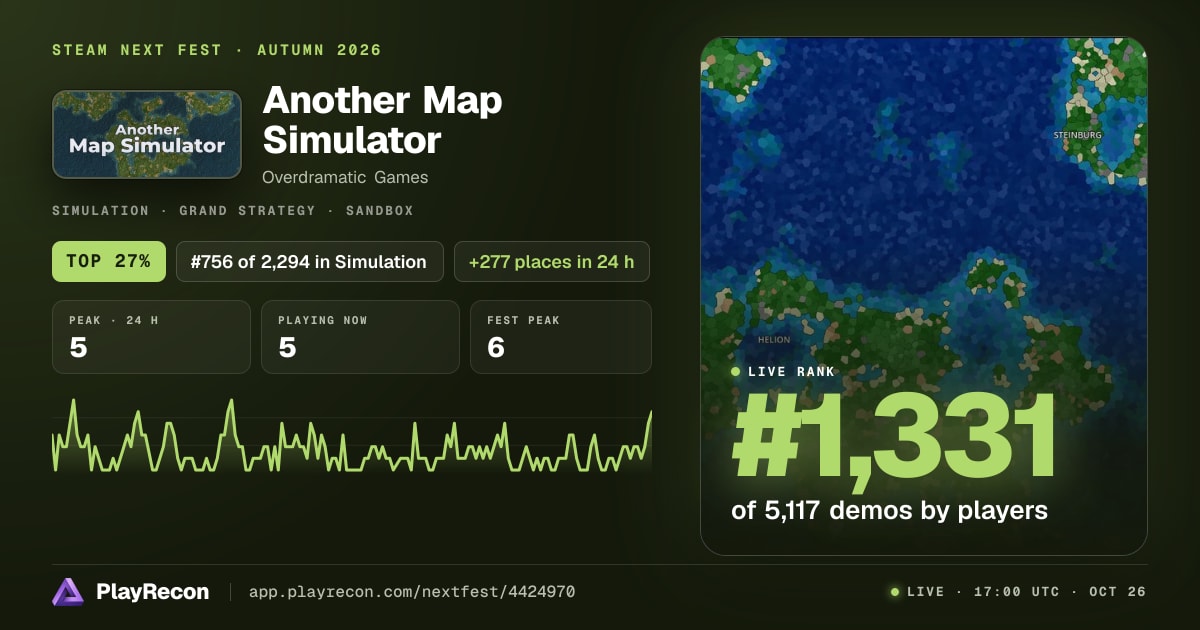Click the PEAK · 24 H stat card
This screenshot has height=630, width=1200.
click(x=151, y=337)
